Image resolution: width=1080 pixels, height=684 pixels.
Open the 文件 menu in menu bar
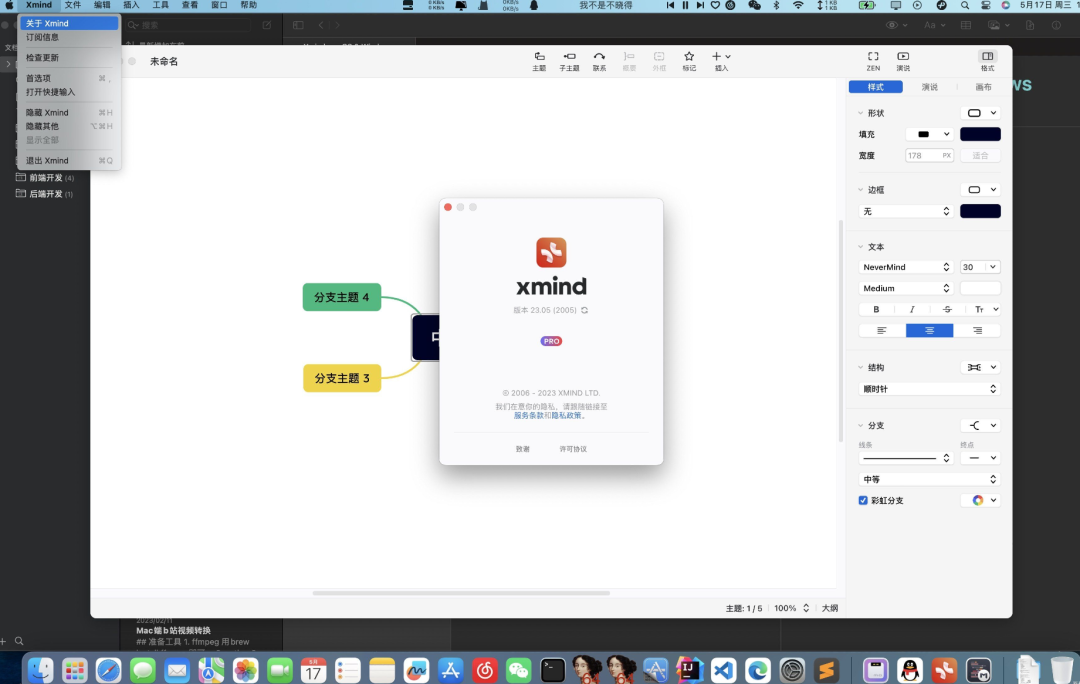tap(72, 6)
